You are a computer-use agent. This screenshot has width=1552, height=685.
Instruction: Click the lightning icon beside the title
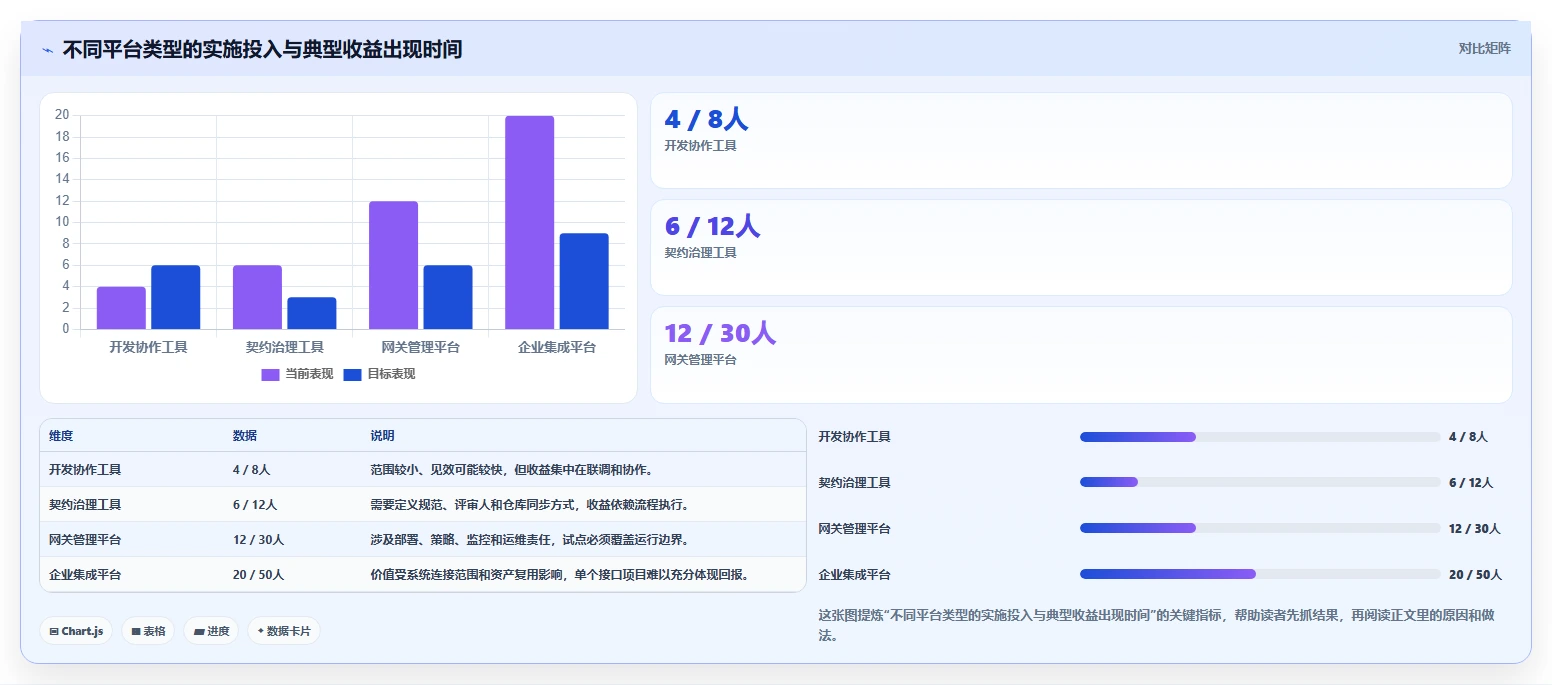[47, 50]
